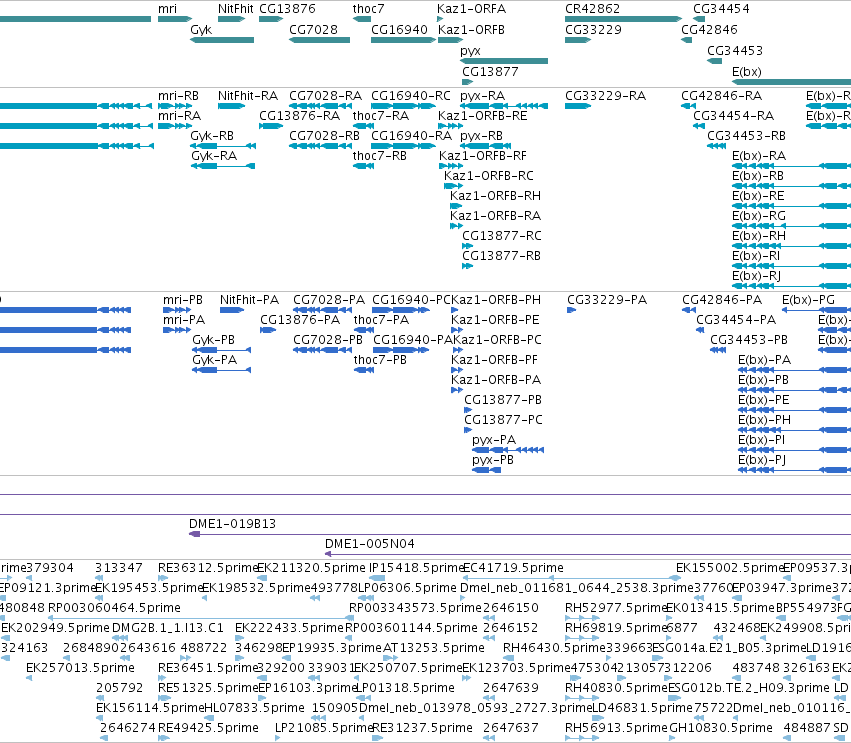
Task: Click the Gyk-RB transcript label
Action: click(x=212, y=136)
